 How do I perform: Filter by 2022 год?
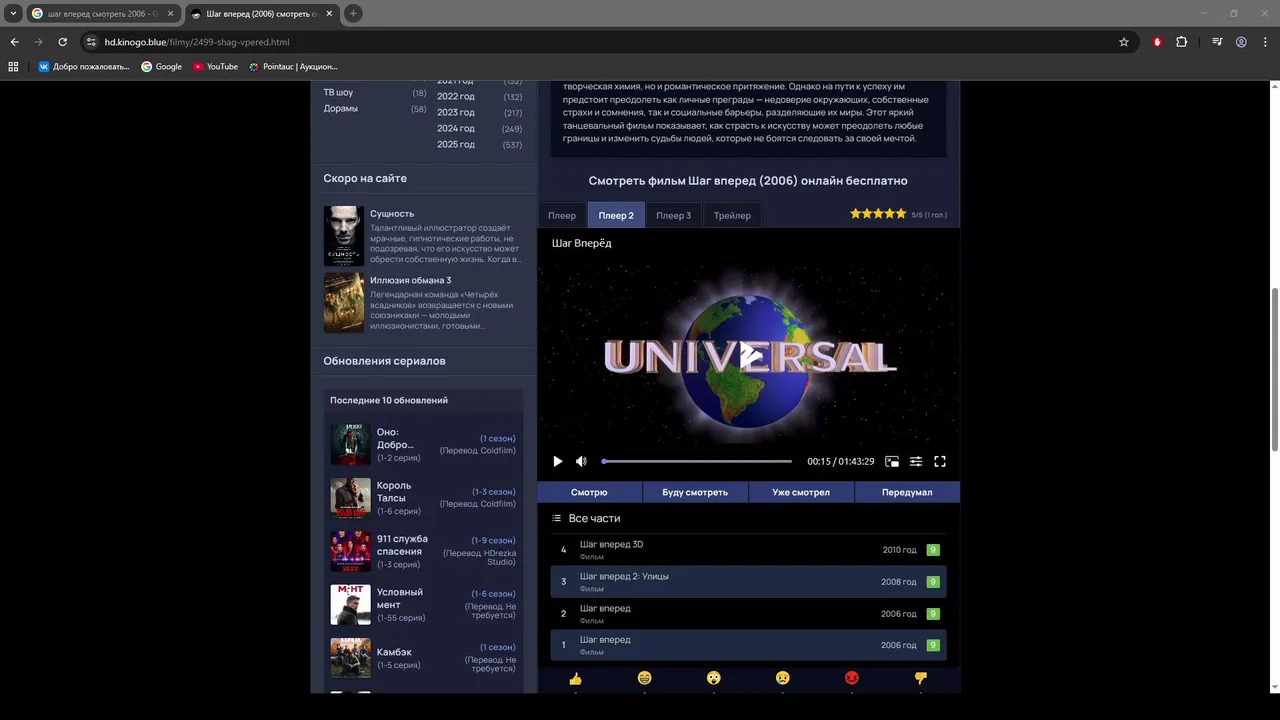coord(456,96)
